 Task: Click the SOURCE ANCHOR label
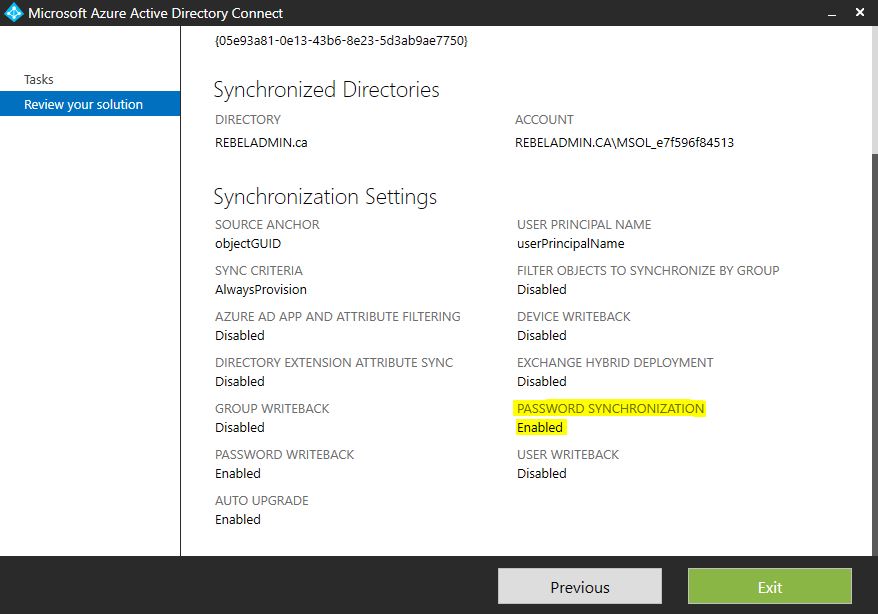267,224
